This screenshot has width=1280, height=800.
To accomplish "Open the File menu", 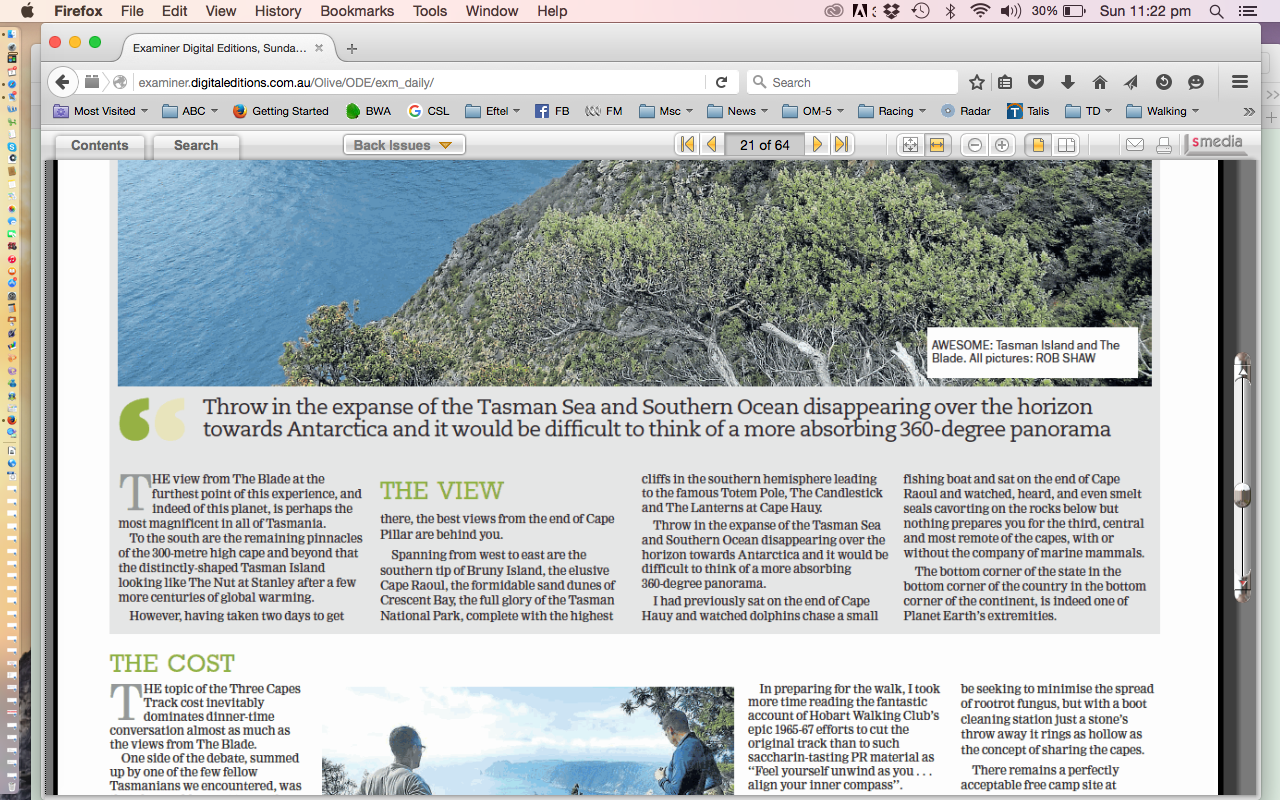I will pyautogui.click(x=132, y=11).
